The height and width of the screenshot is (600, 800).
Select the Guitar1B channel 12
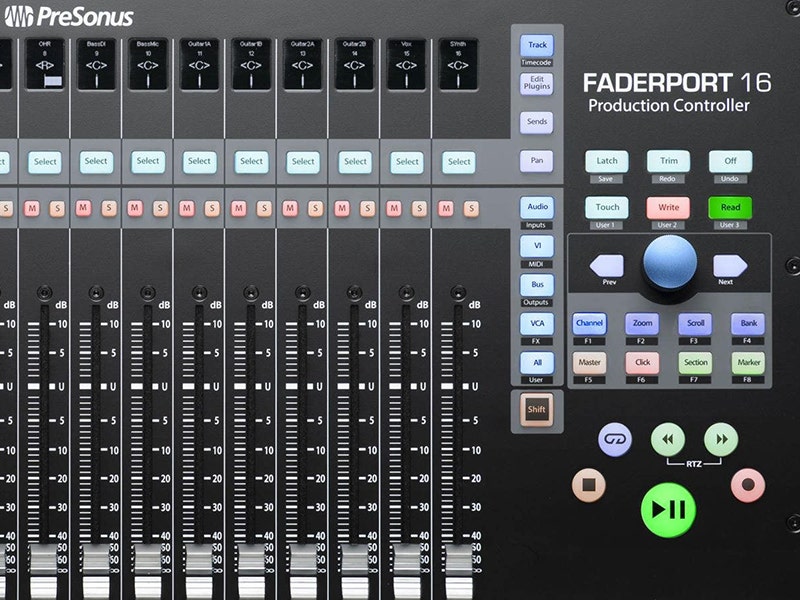point(252,162)
